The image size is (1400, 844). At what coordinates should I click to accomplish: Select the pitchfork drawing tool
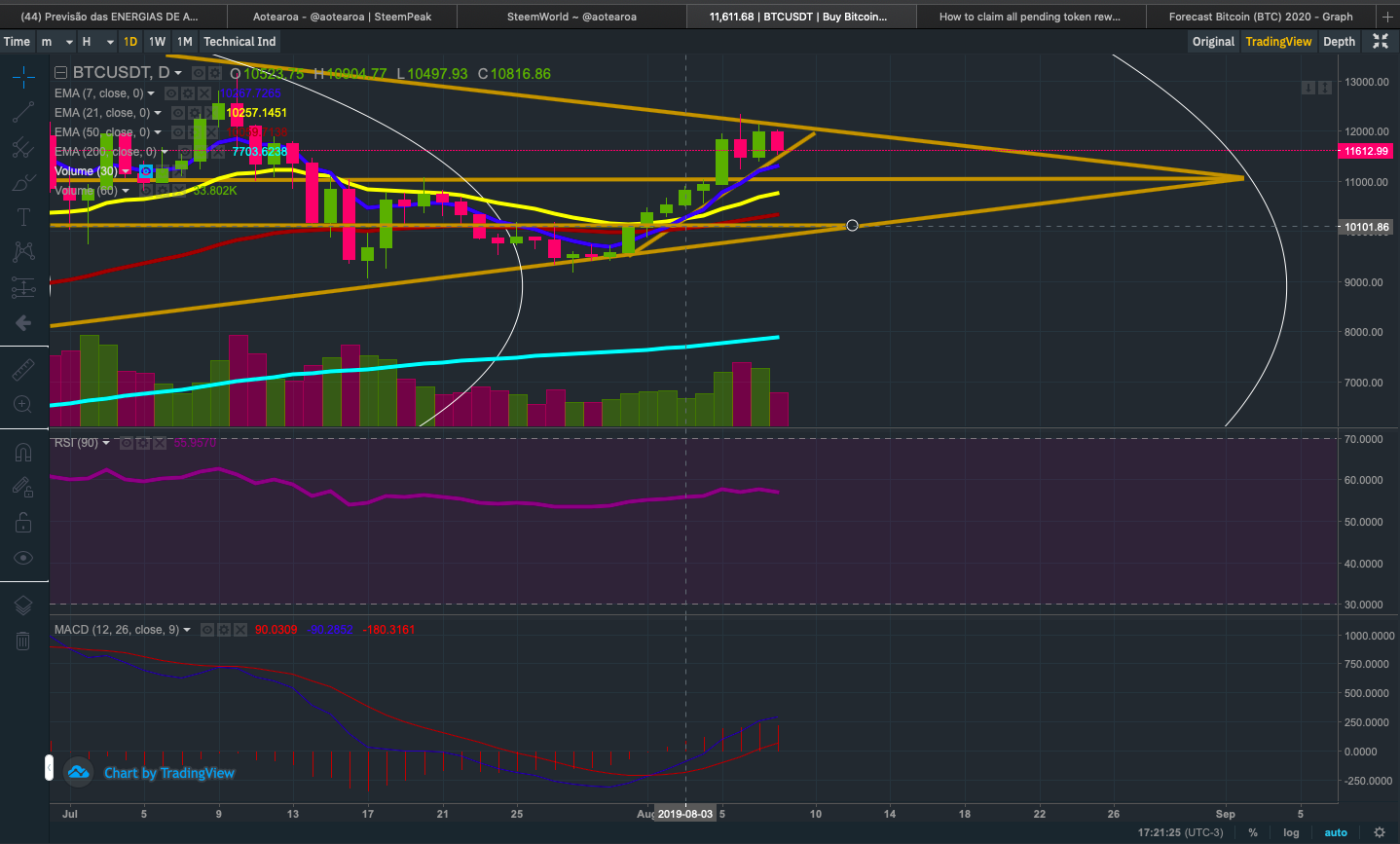pos(23,147)
